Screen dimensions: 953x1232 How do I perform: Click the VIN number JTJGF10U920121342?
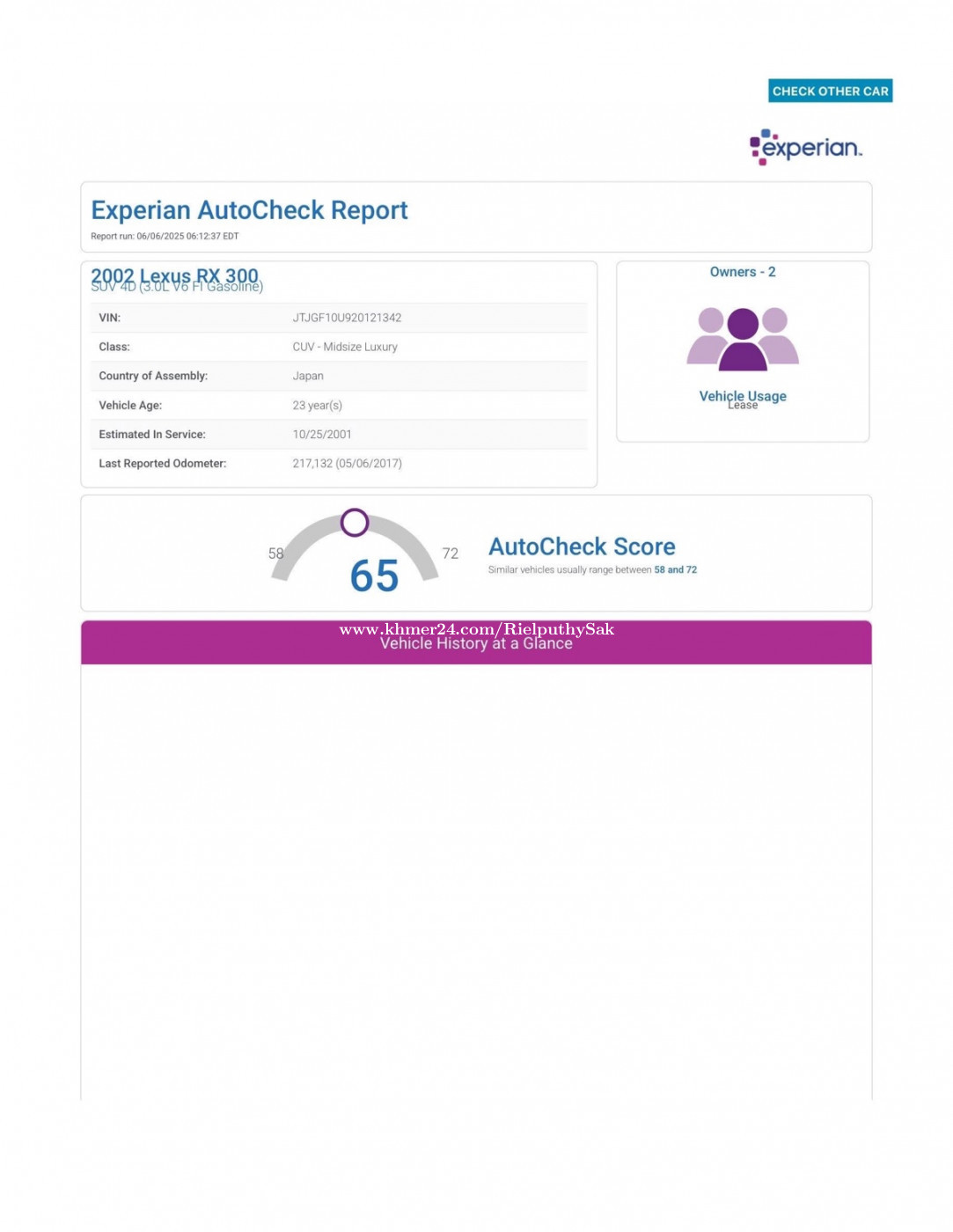pyautogui.click(x=347, y=318)
